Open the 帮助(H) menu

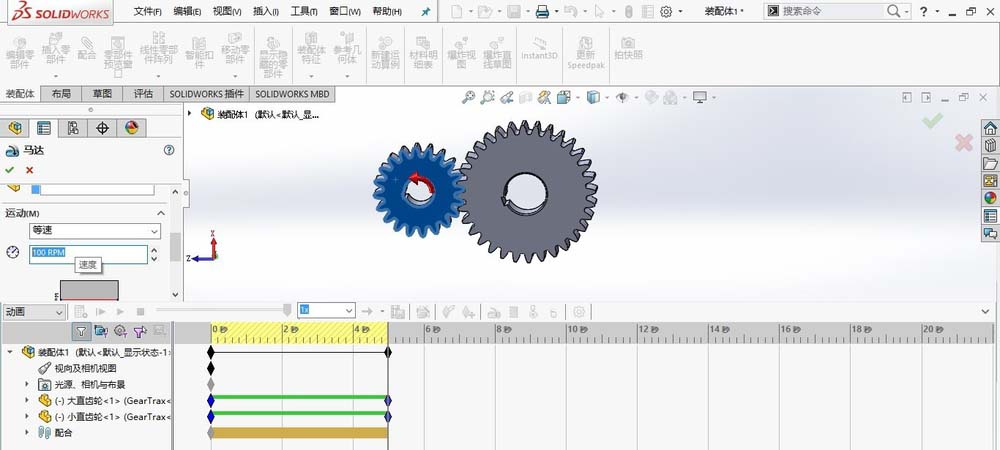tap(387, 11)
